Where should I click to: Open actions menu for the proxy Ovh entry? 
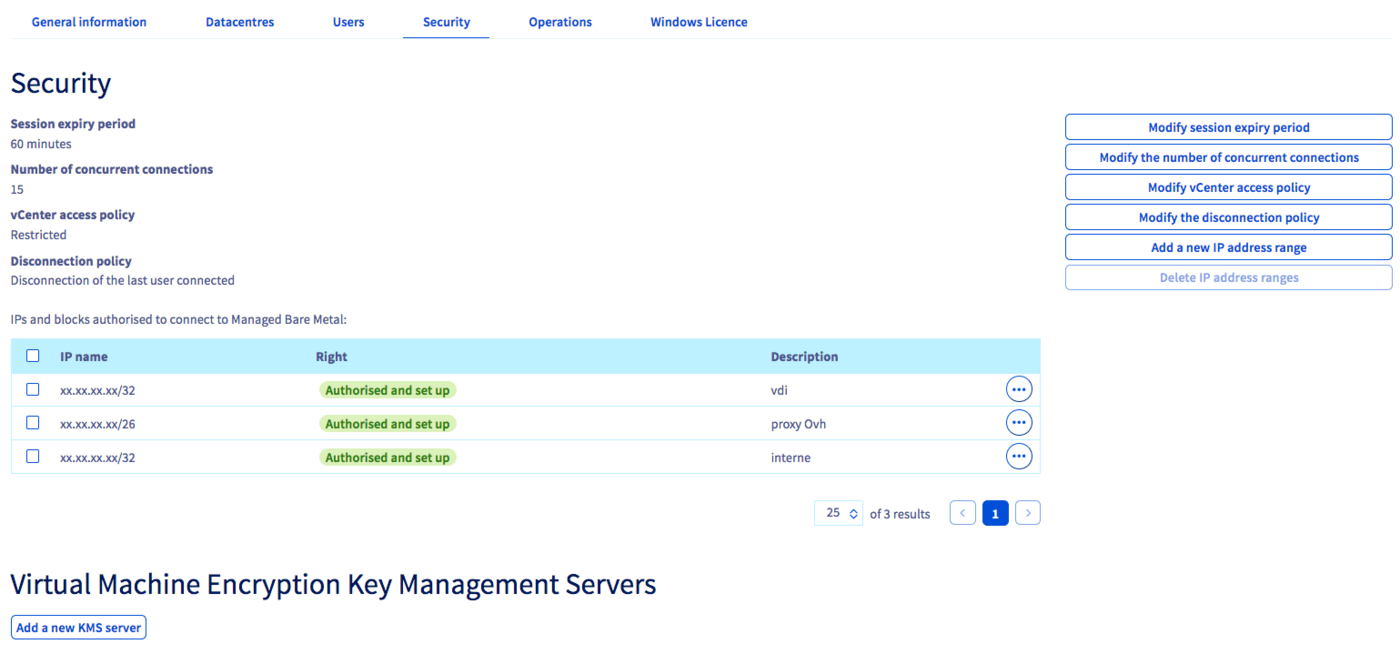point(1019,422)
